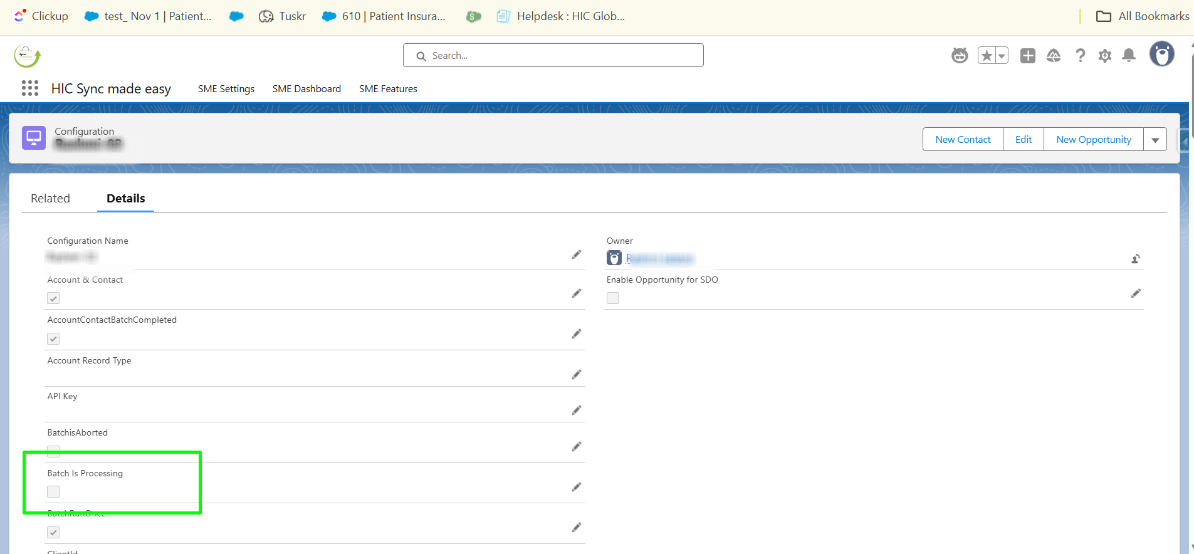The image size is (1194, 554).
Task: Open the Clickup bookmark
Action: pos(40,16)
